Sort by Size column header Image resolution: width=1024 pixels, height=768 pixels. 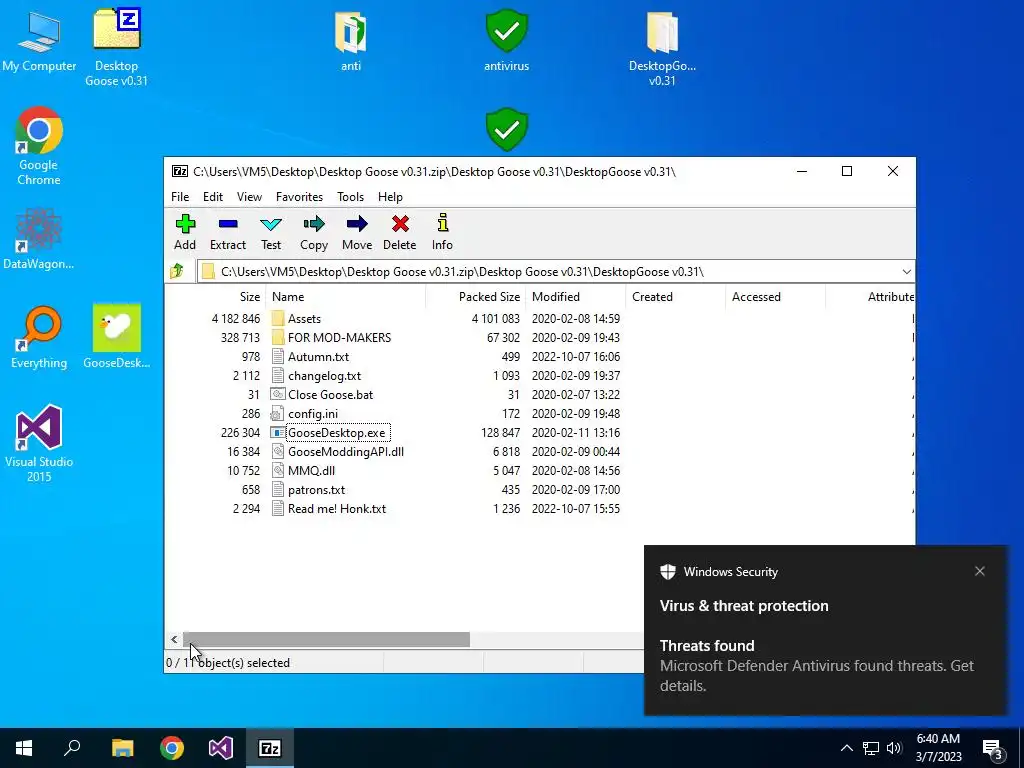[216, 296]
